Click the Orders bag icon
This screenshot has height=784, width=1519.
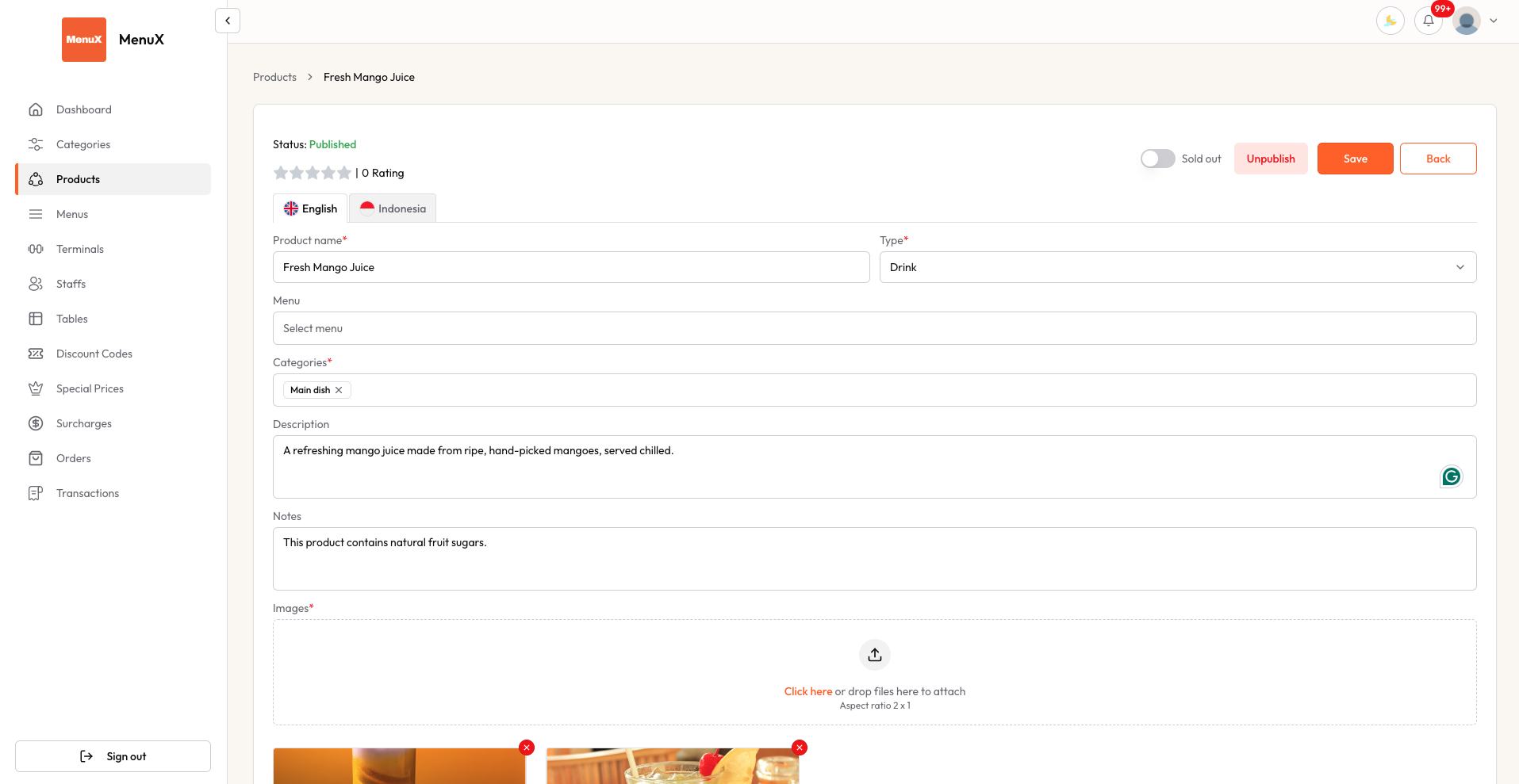point(36,458)
